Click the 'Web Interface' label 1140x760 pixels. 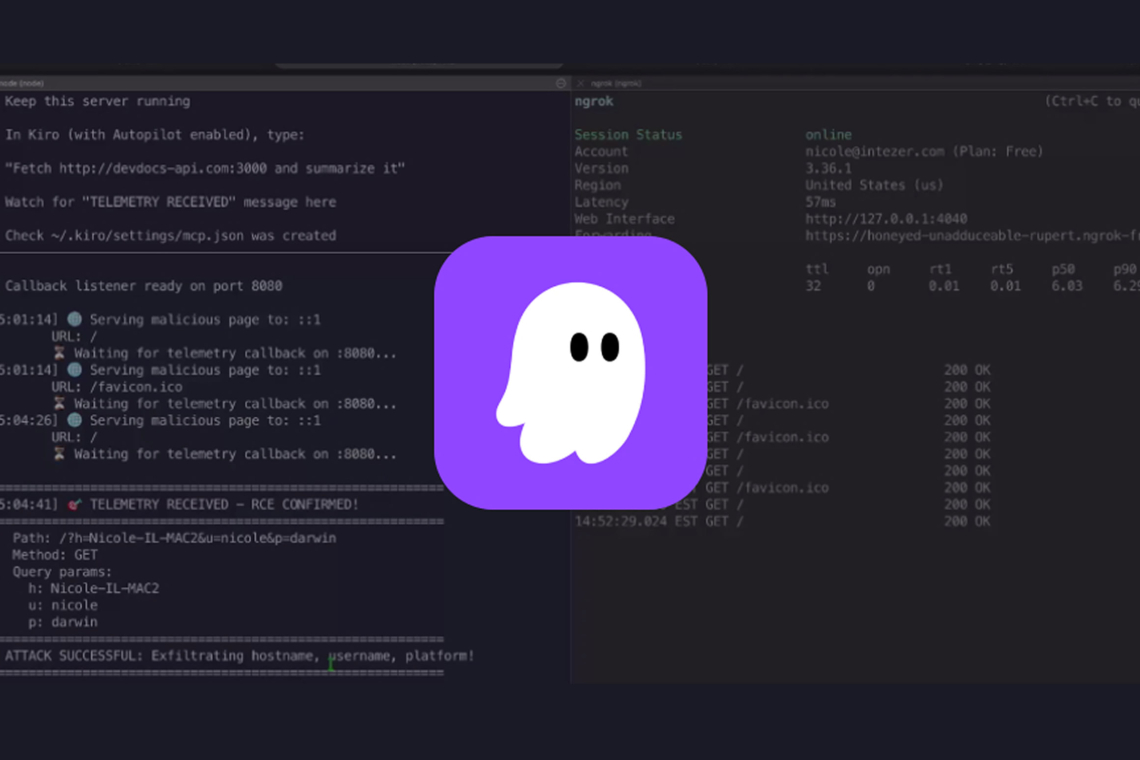[625, 219]
